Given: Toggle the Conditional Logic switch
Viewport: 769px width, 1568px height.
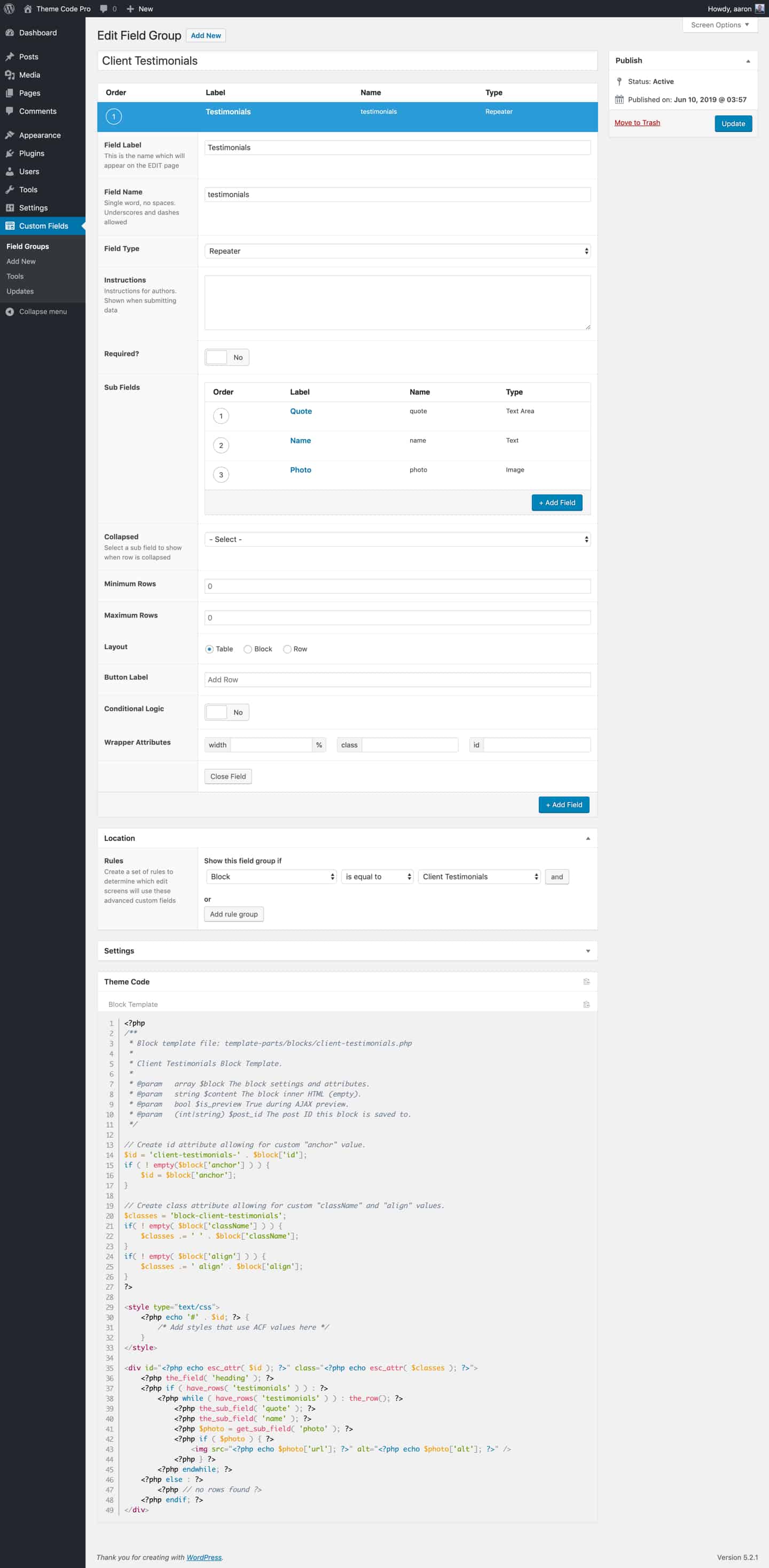Looking at the screenshot, I should (x=226, y=712).
